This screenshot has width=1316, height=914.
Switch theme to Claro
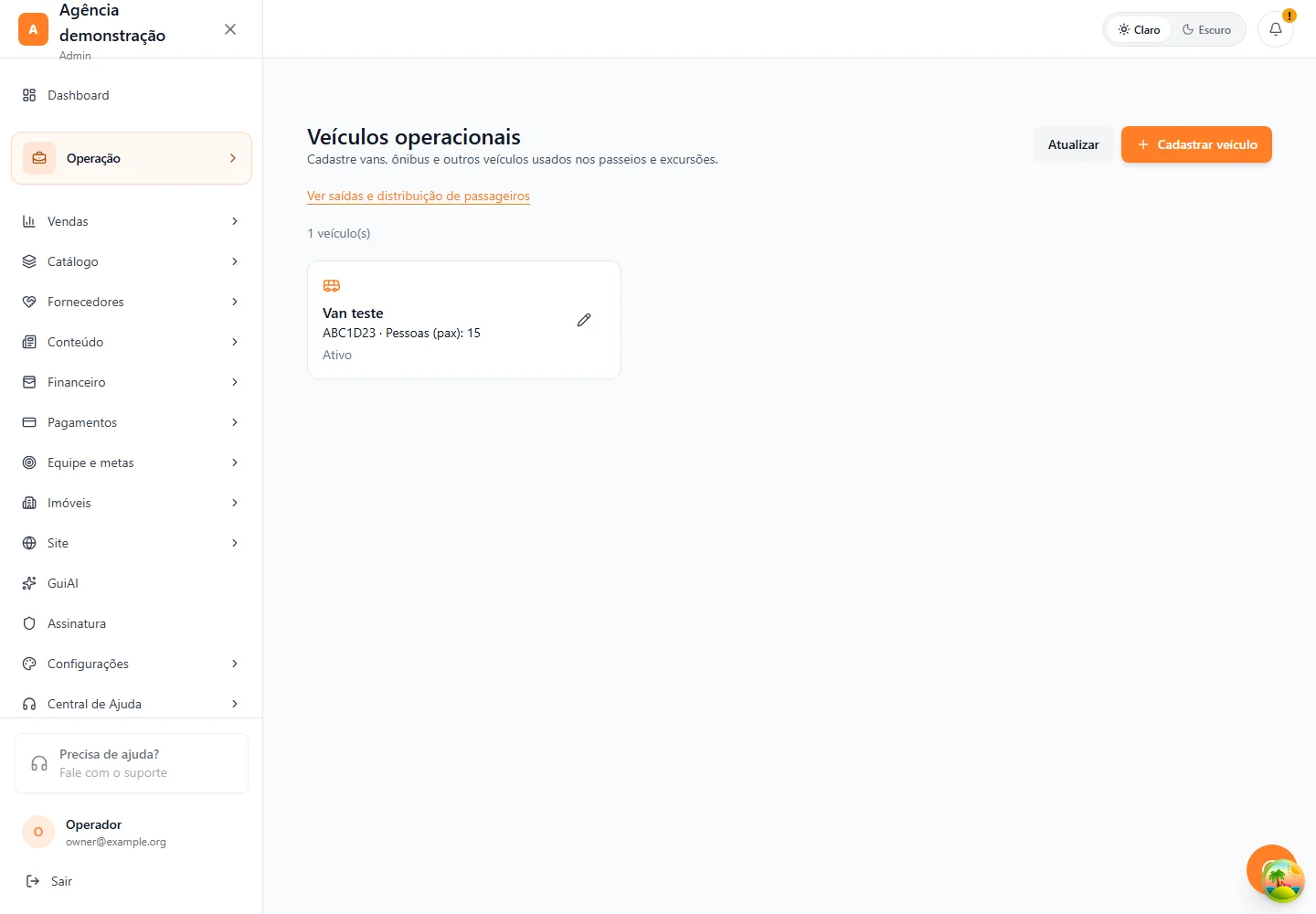pyautogui.click(x=1139, y=29)
